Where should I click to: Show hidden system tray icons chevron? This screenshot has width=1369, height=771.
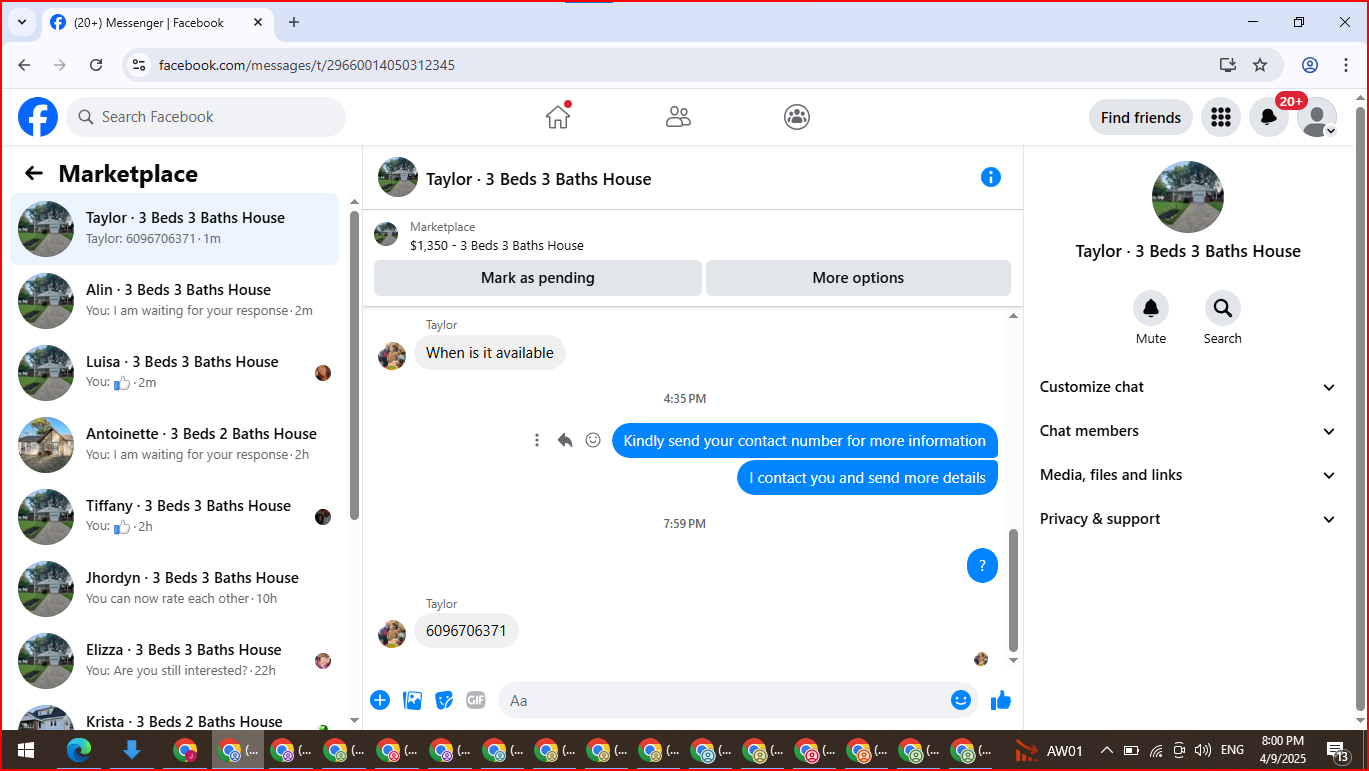point(1106,750)
